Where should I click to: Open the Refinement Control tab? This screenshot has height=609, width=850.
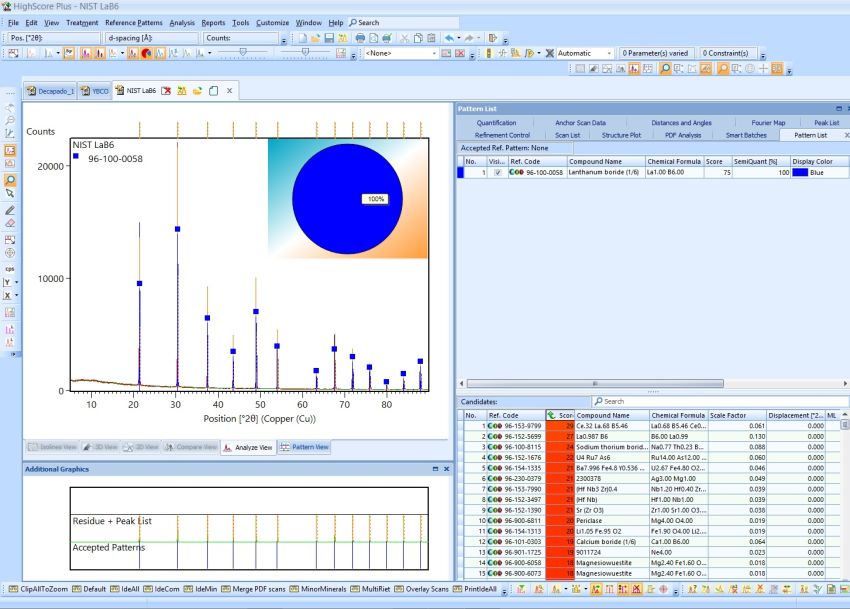click(502, 135)
